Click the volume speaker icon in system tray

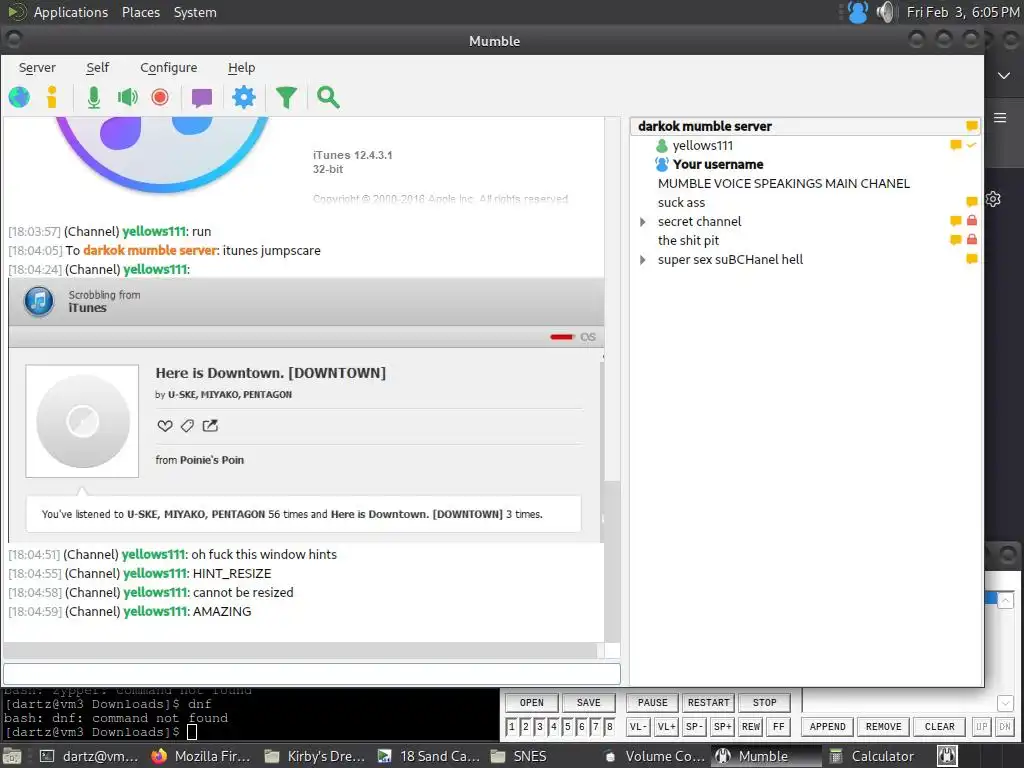click(x=885, y=12)
